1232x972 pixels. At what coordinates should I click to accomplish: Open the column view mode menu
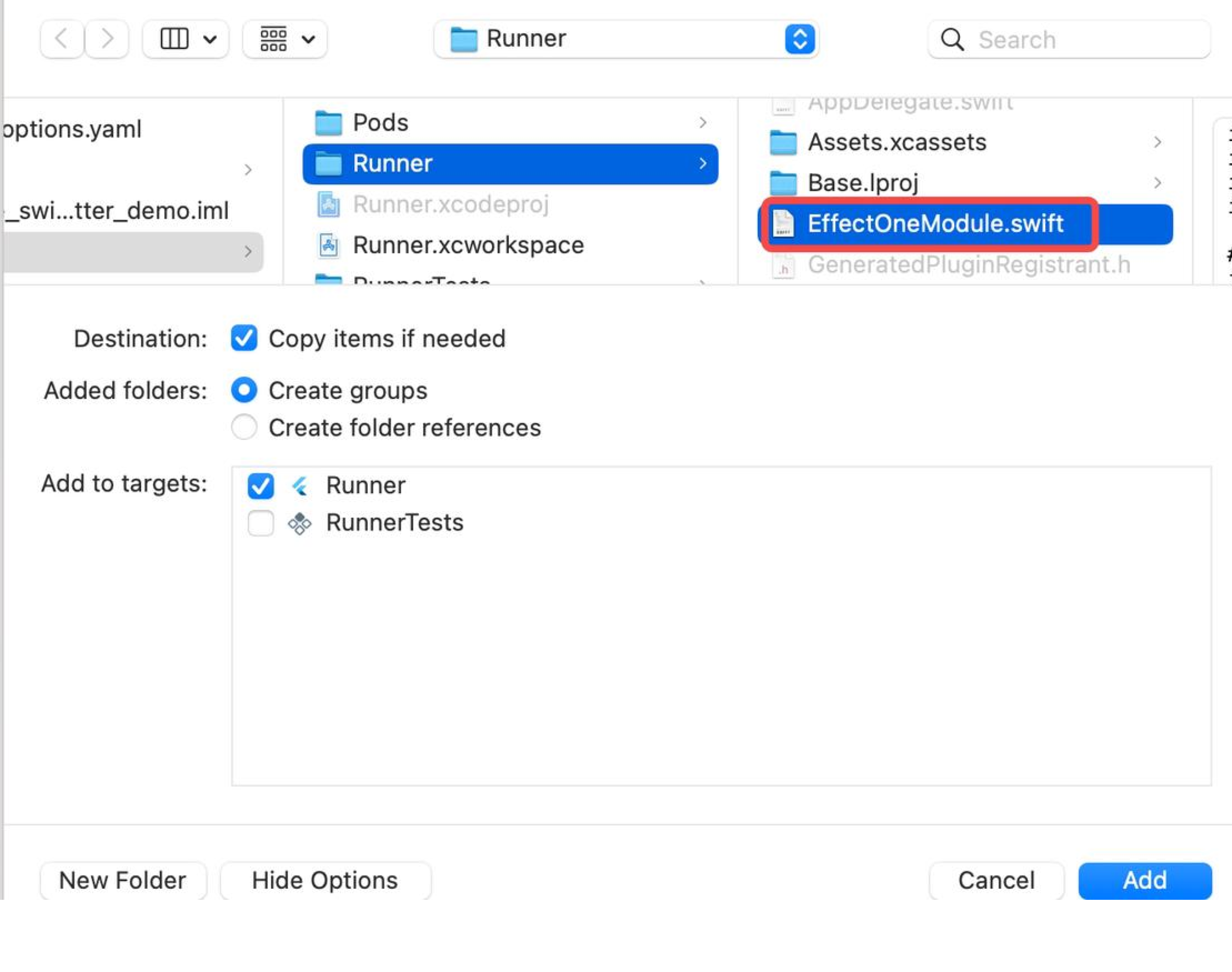click(x=186, y=39)
